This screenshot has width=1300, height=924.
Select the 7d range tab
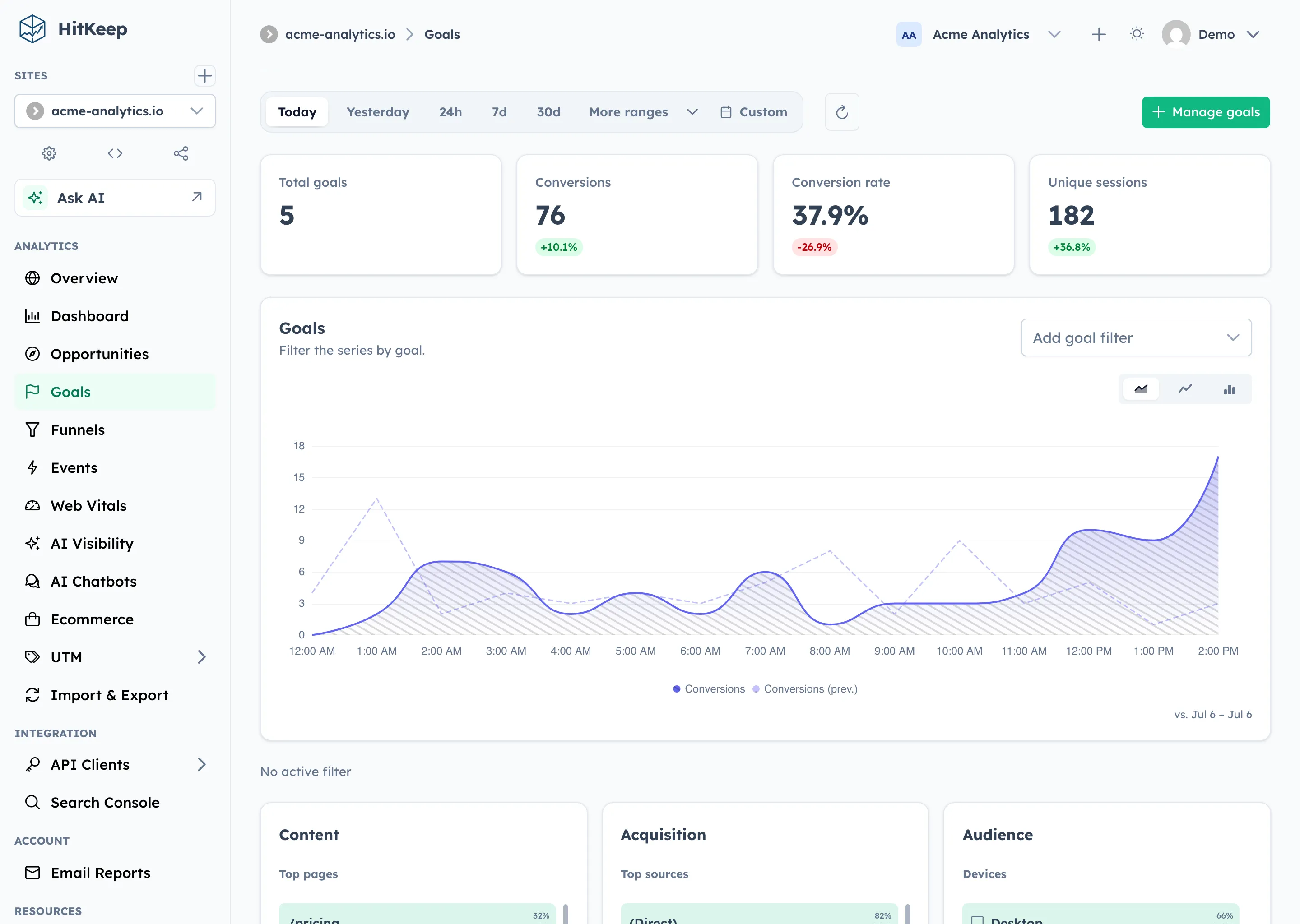click(x=499, y=112)
